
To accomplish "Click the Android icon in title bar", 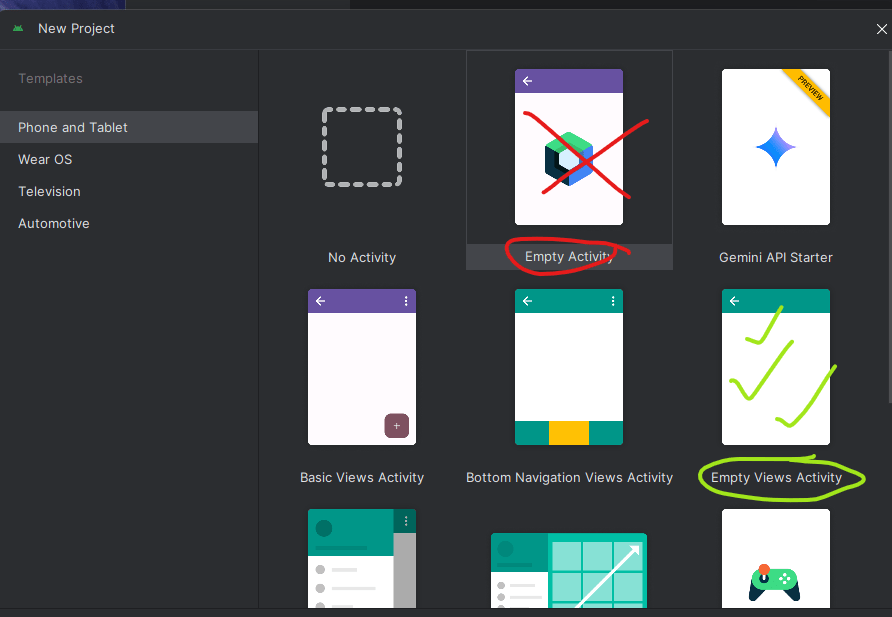I will pyautogui.click(x=18, y=28).
